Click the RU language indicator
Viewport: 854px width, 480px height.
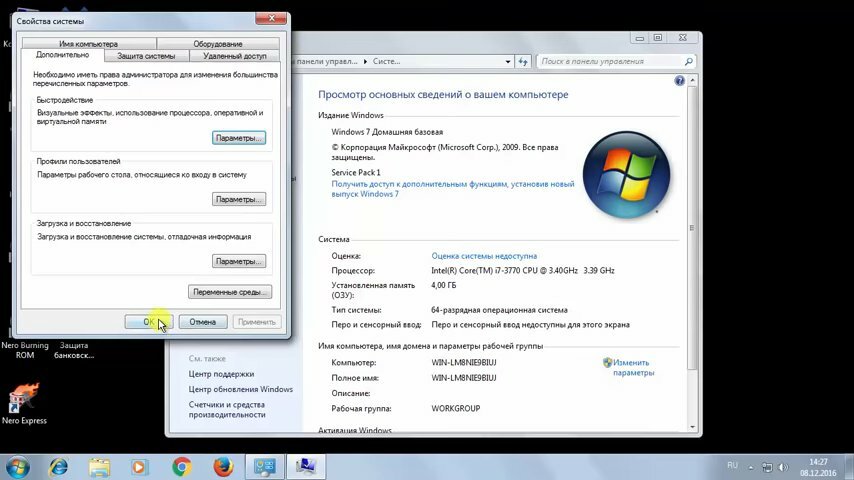[x=732, y=465]
